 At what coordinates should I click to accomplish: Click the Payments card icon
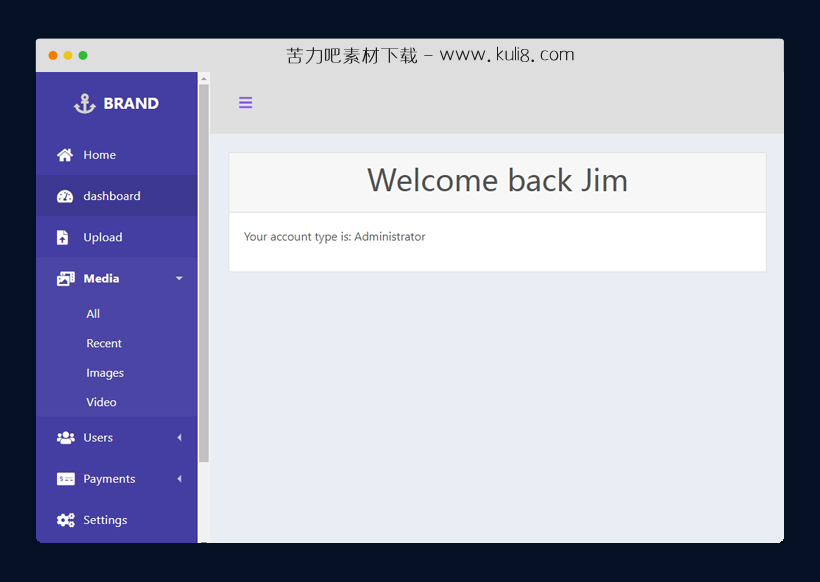click(x=65, y=479)
